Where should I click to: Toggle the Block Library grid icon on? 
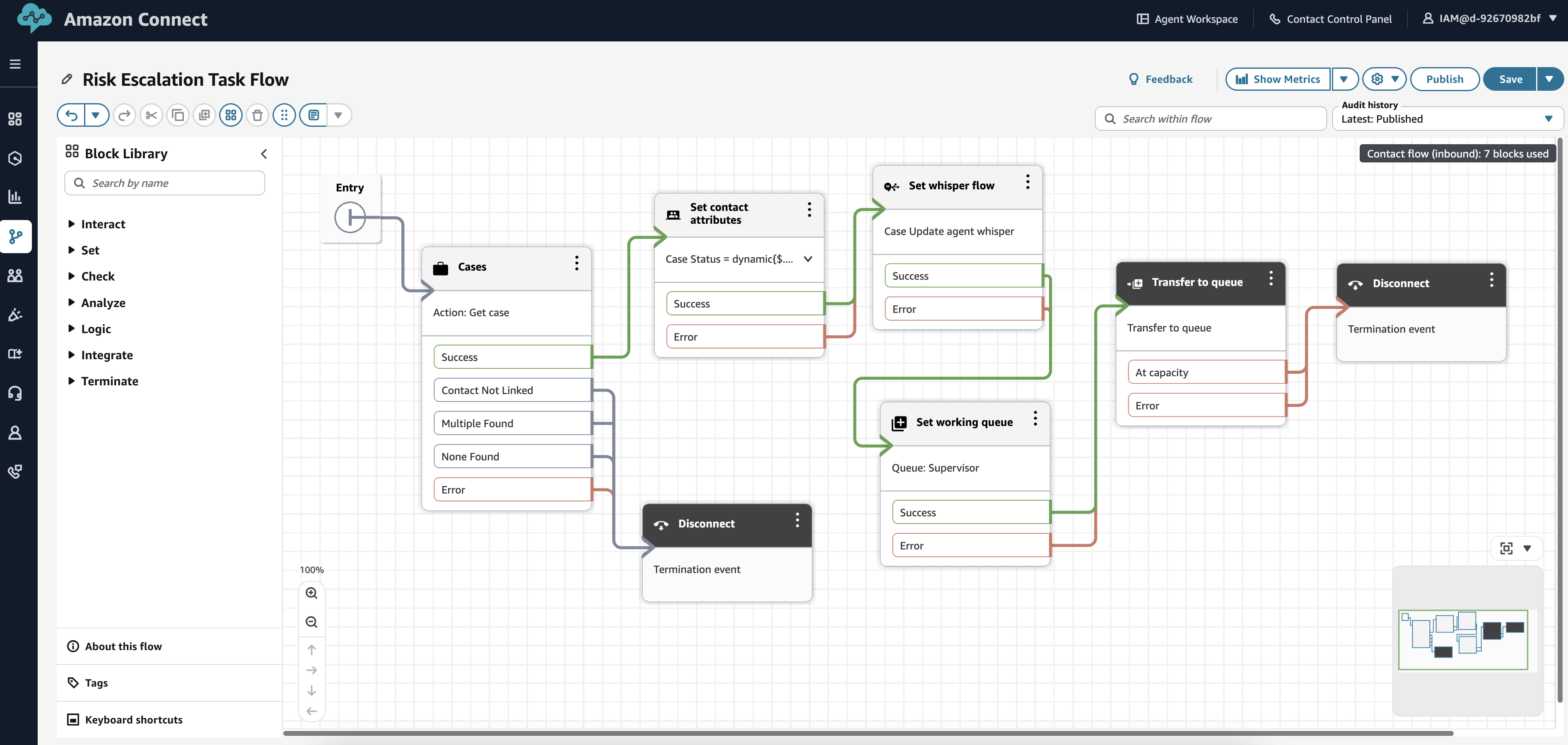pos(231,114)
